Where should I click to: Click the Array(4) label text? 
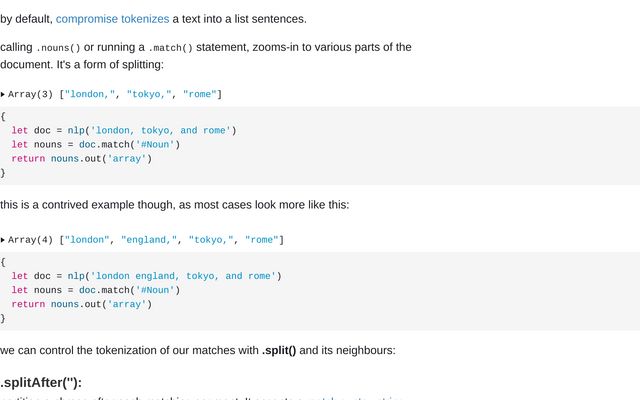pos(30,240)
